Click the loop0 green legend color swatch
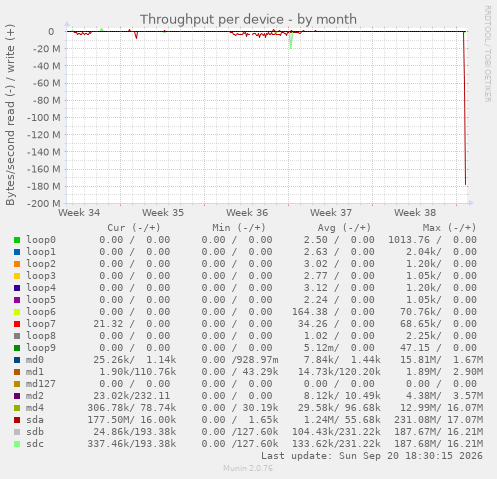 17,240
